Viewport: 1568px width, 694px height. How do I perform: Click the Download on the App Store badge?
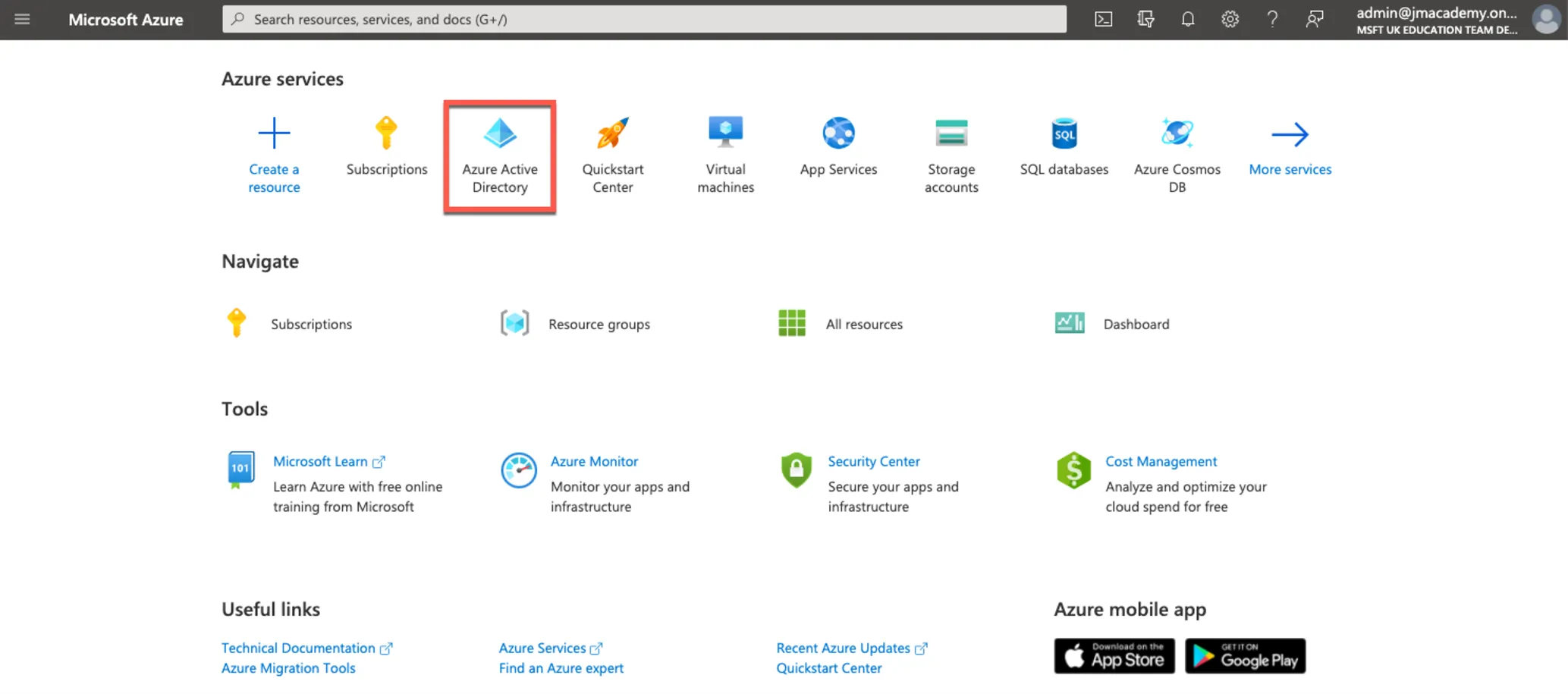tap(1114, 656)
